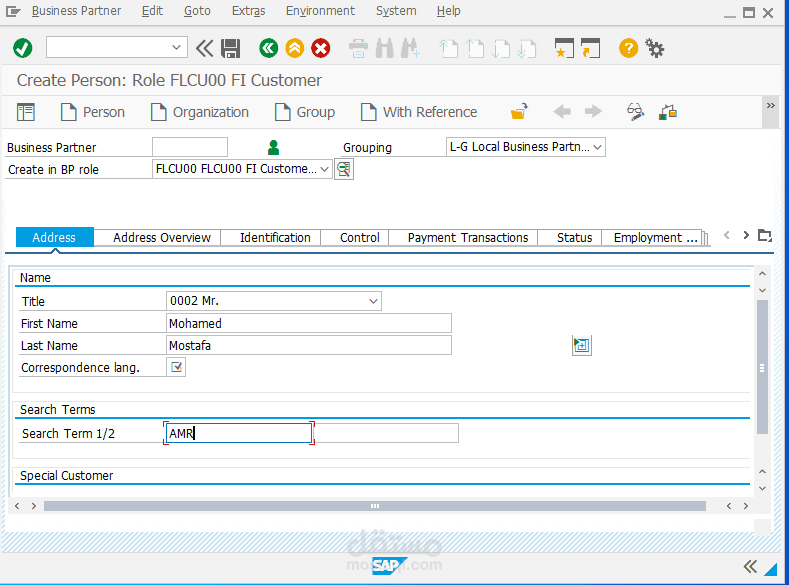
Task: Click the Organization create button
Action: 200,112
